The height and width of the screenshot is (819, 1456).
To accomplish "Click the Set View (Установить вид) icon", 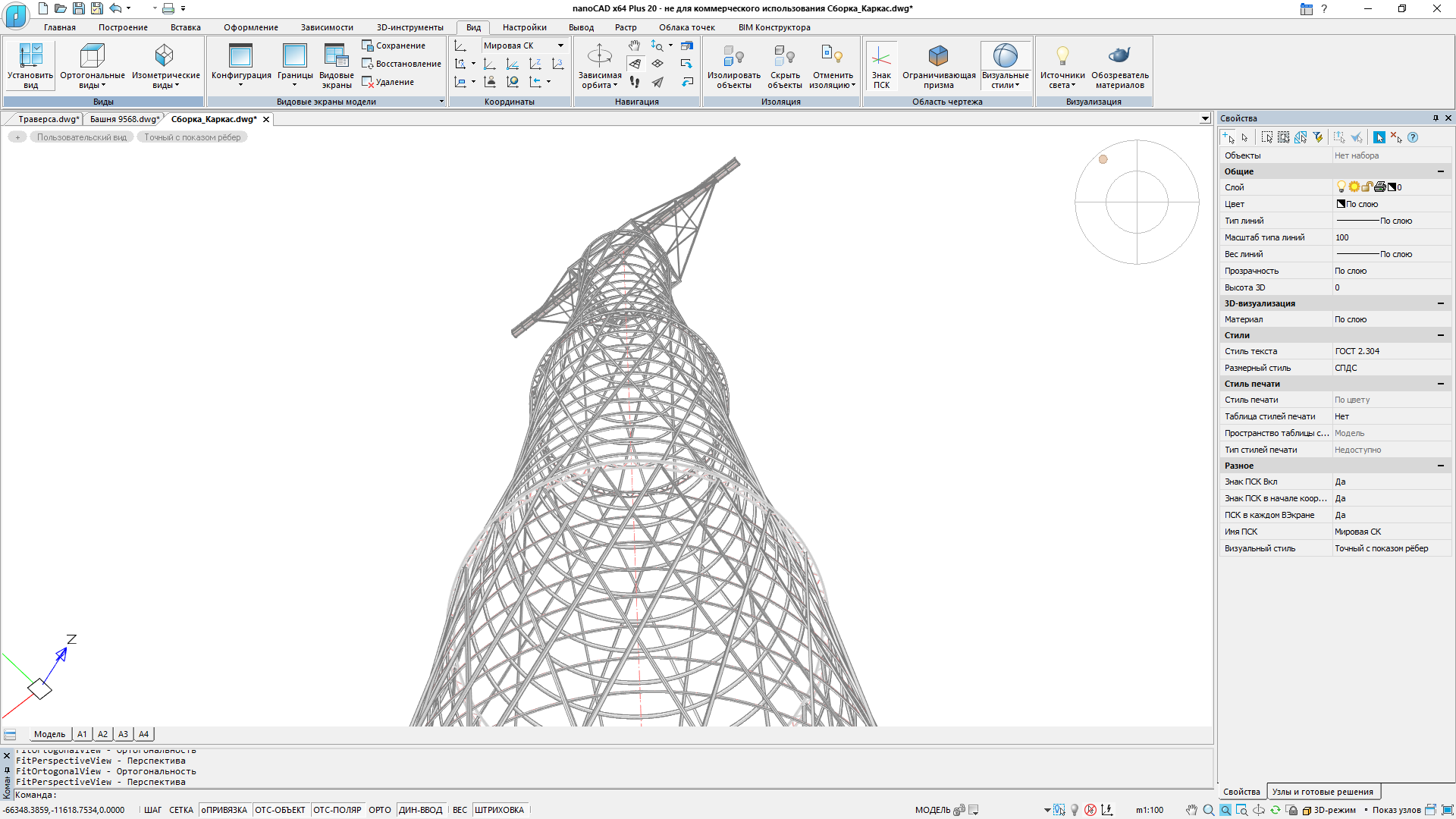I will (30, 55).
